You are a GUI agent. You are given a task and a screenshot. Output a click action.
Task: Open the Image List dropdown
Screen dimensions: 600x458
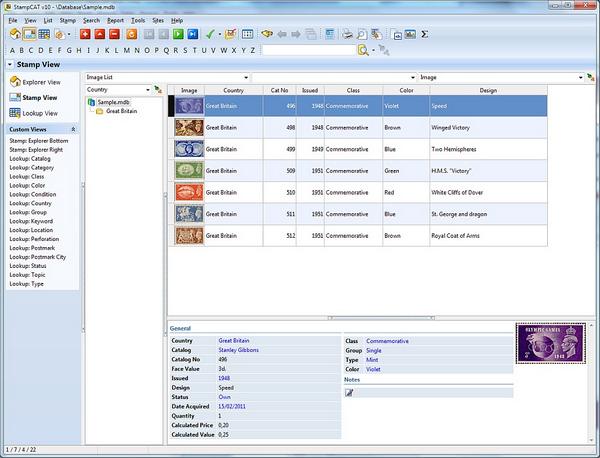167,77
